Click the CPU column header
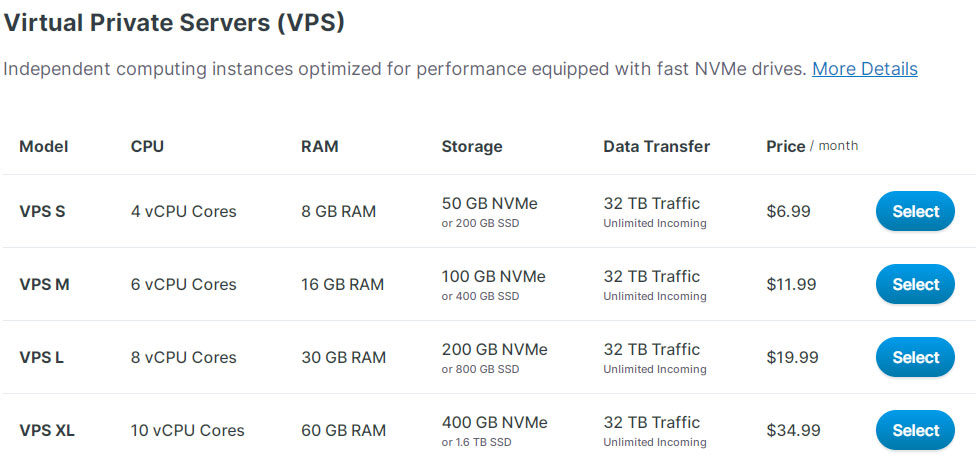Image resolution: width=976 pixels, height=462 pixels. tap(148, 146)
